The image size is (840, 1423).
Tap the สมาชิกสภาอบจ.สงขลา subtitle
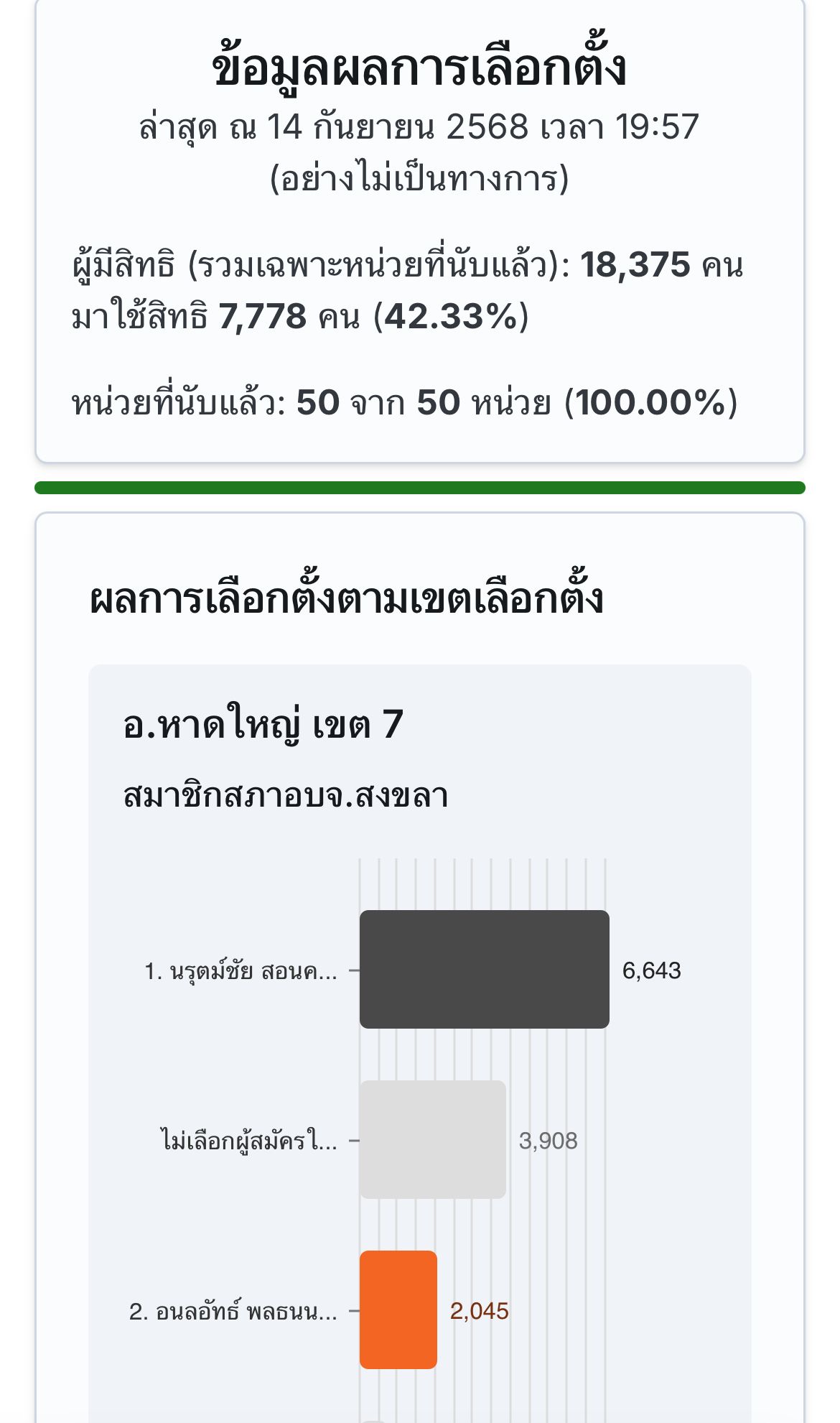286,796
